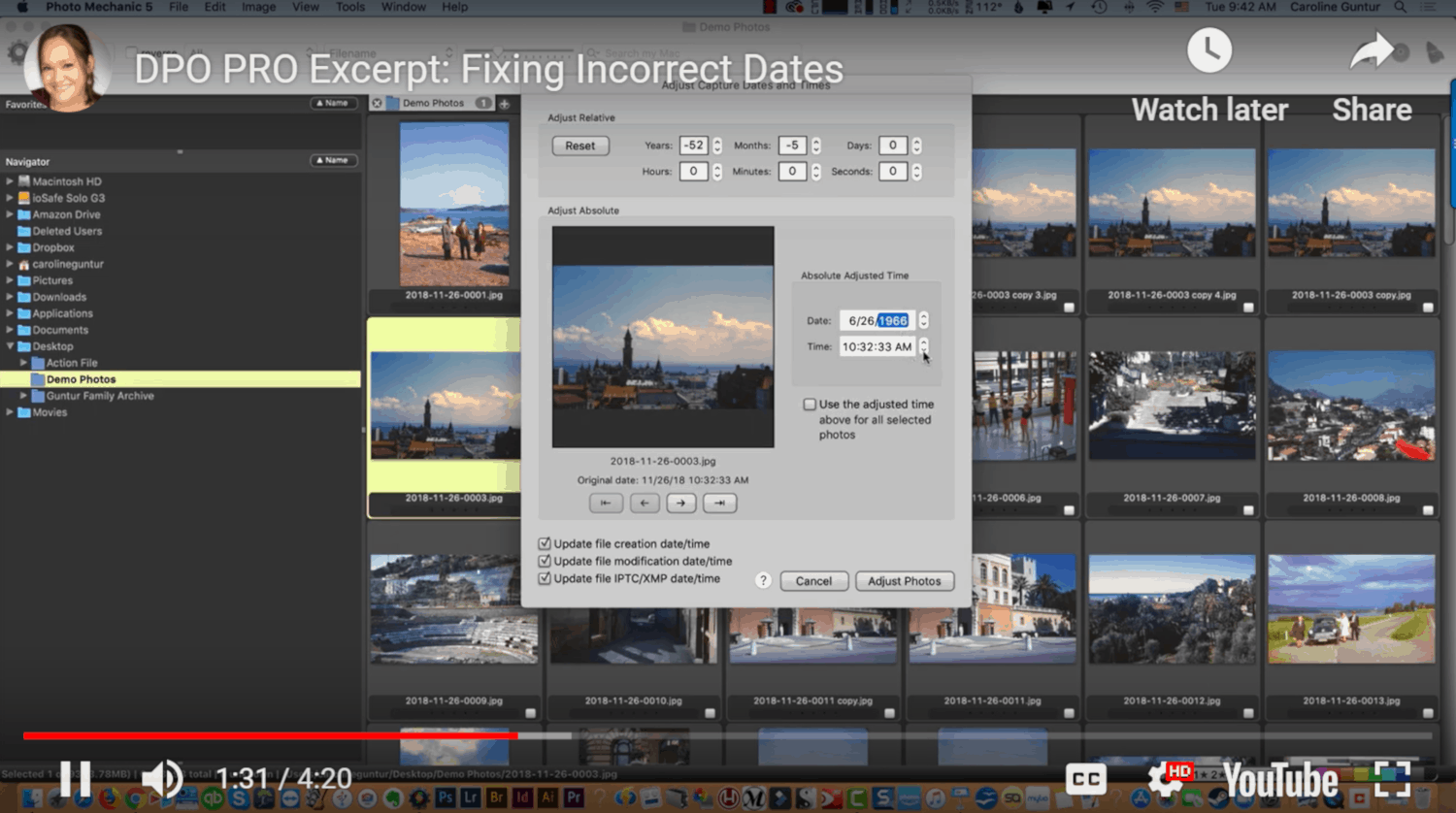Click the Days stepper arrows
The image size is (1456, 813).
pyautogui.click(x=916, y=146)
